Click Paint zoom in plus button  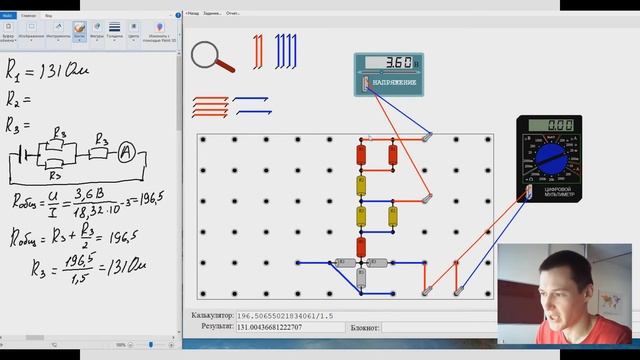click(x=171, y=345)
